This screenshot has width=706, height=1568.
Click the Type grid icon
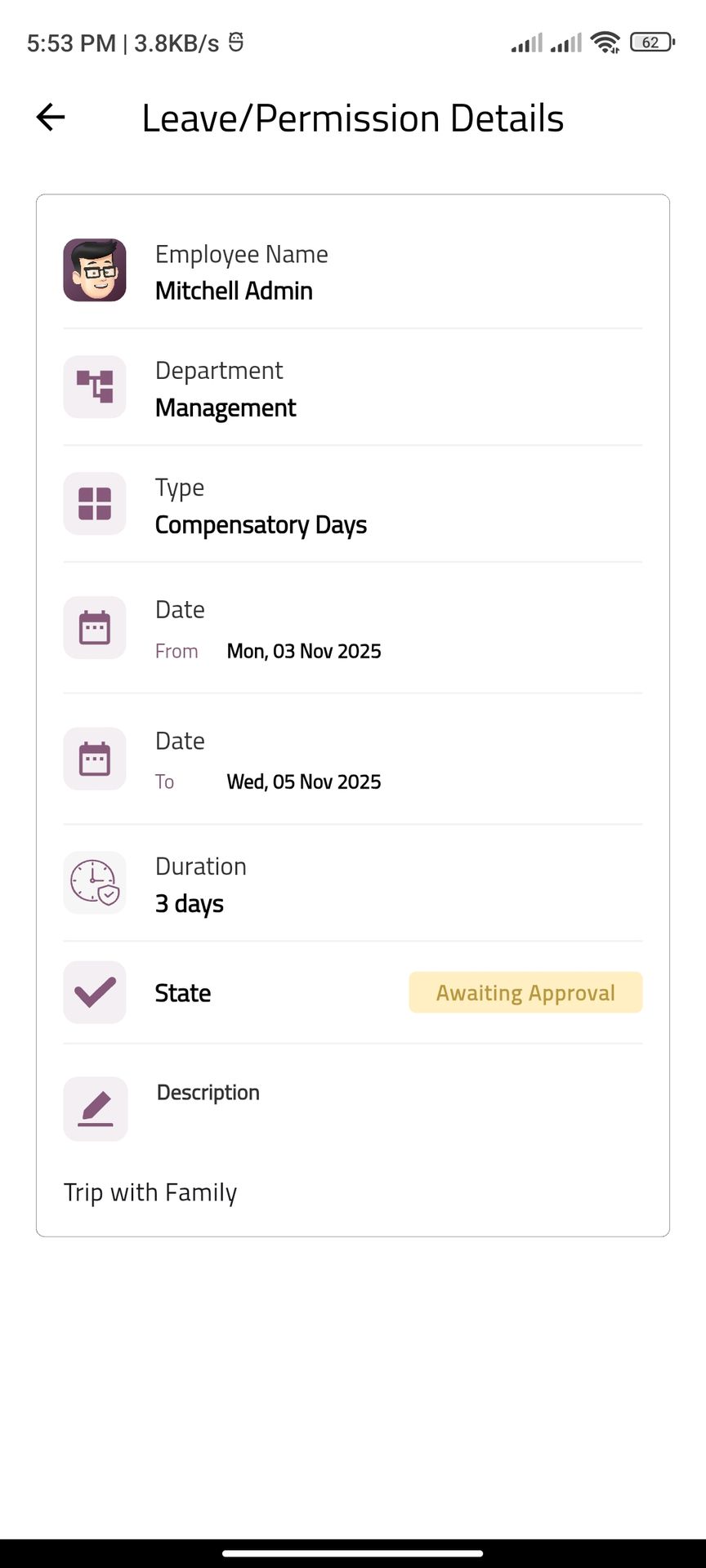pyautogui.click(x=95, y=504)
